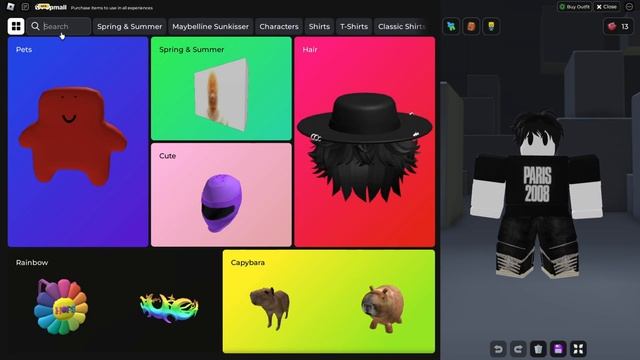
Task: Click the avatar preview character
Action: [x=537, y=195]
